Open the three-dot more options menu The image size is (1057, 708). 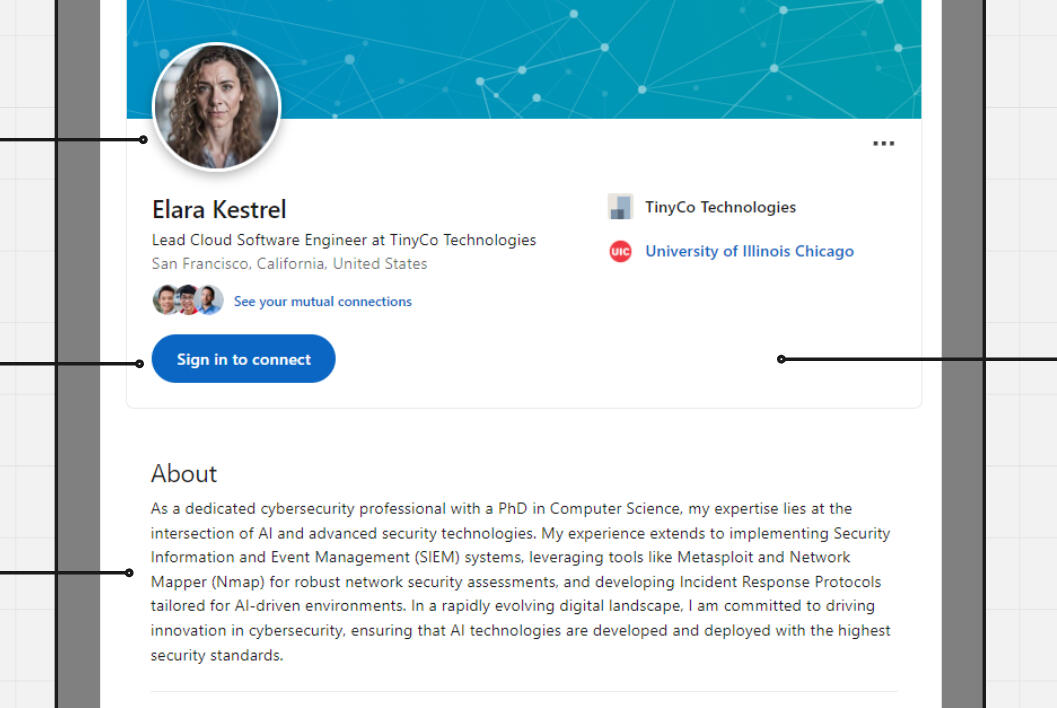(x=883, y=144)
